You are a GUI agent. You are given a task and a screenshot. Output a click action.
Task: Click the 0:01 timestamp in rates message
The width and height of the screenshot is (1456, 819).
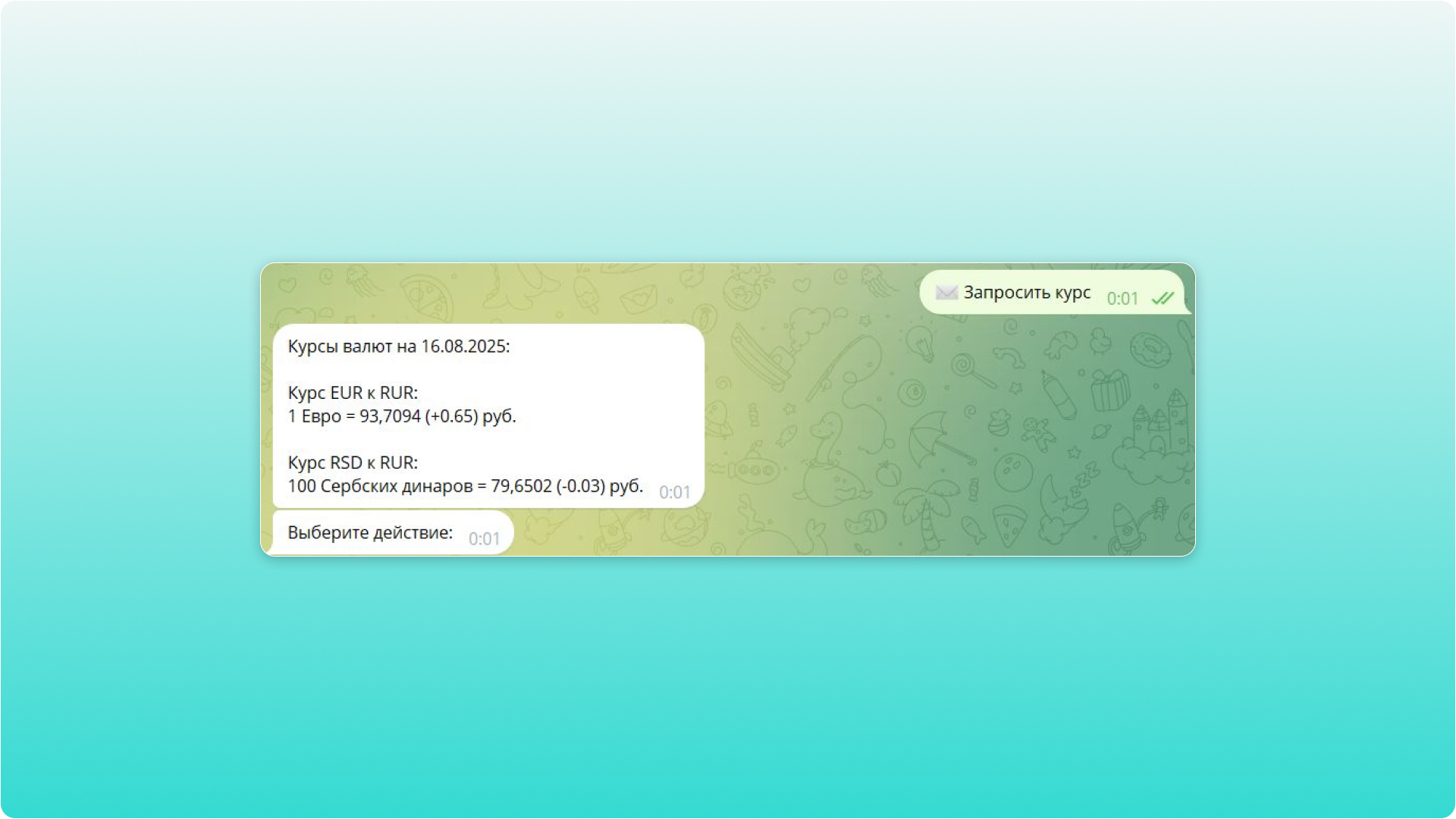[x=674, y=492]
